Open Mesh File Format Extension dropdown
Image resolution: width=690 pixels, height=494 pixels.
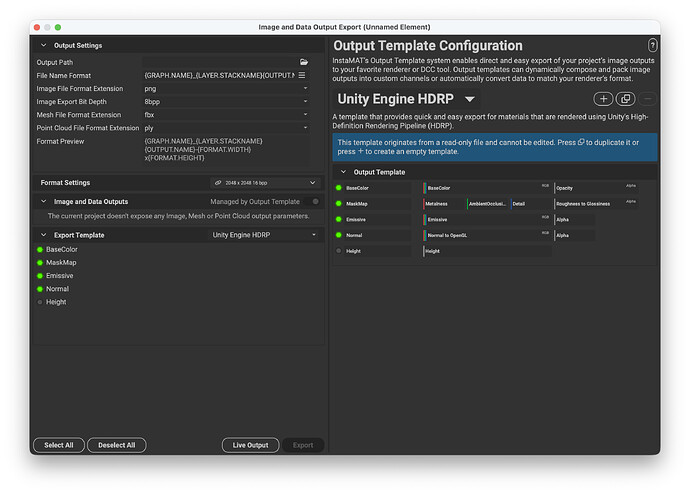[226, 115]
